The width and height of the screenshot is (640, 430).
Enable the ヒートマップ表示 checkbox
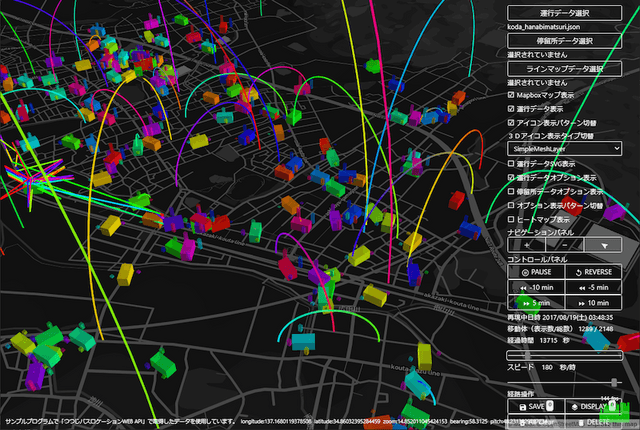pyautogui.click(x=512, y=218)
